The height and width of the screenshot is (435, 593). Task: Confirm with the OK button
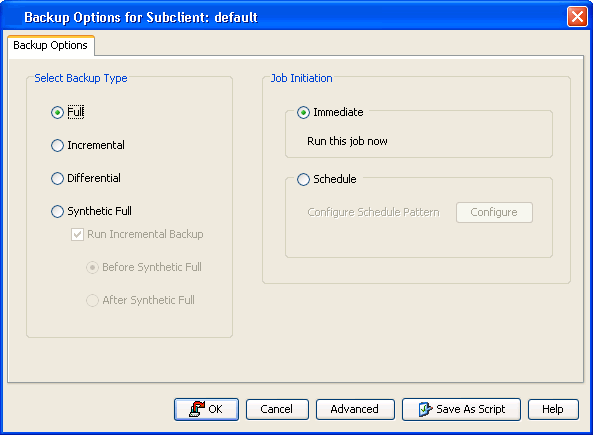(206, 409)
